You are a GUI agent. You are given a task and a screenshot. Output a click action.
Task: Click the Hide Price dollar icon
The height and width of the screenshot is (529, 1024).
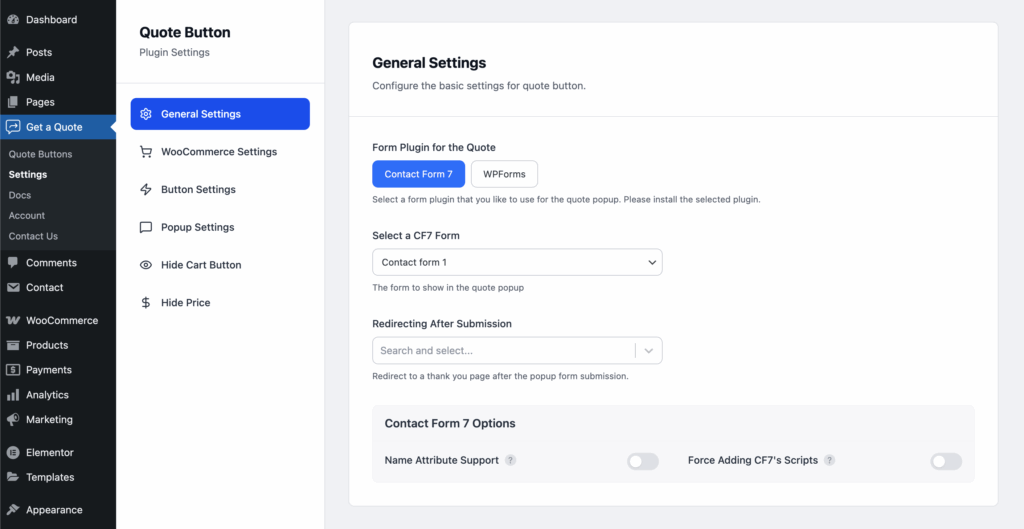point(146,303)
